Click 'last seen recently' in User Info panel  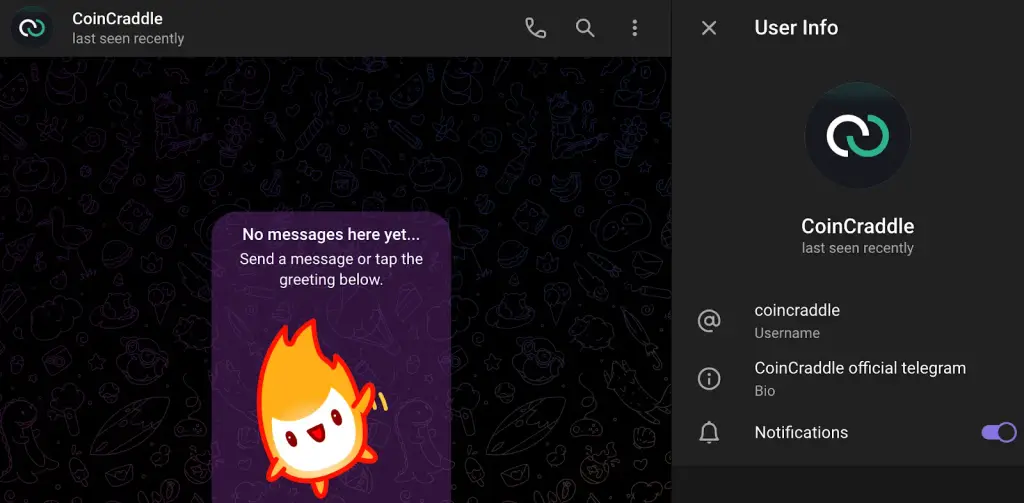coord(857,248)
